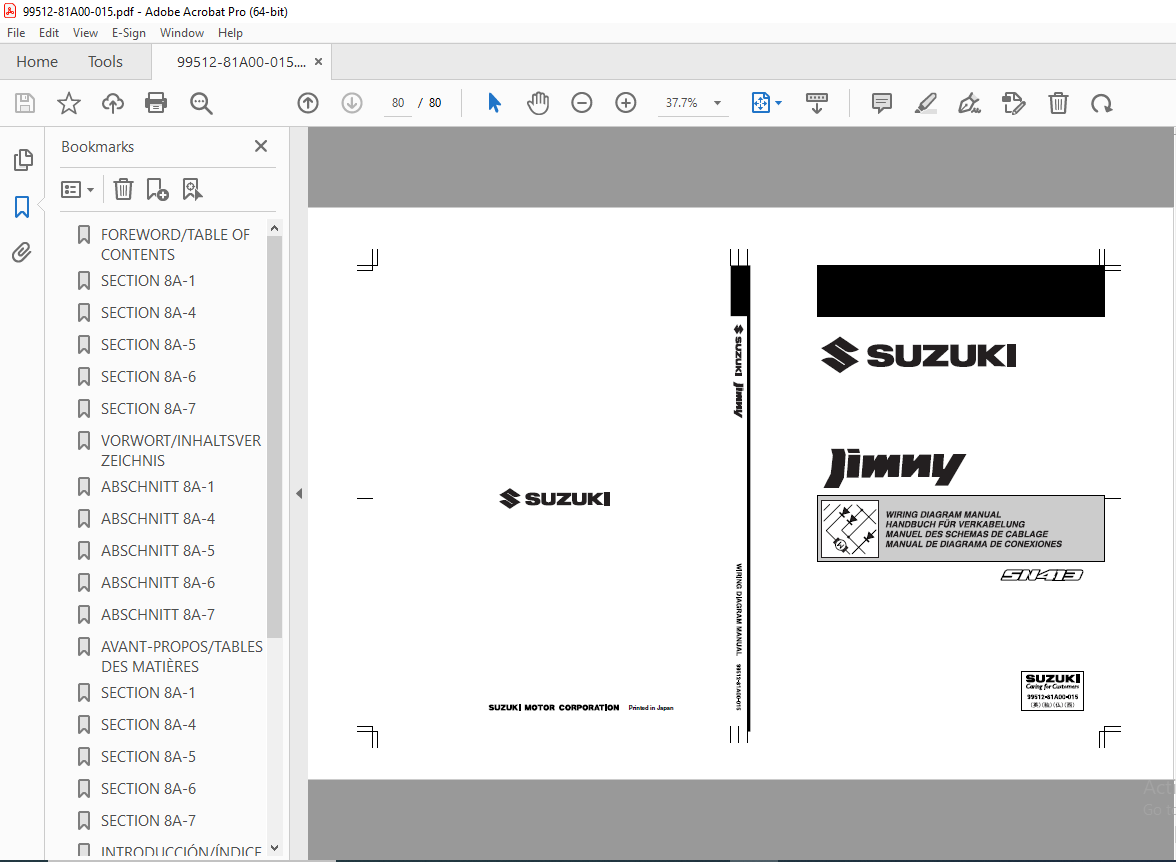Click the zoom percentage 37.7% field
This screenshot has height=862, width=1176.
(x=682, y=103)
